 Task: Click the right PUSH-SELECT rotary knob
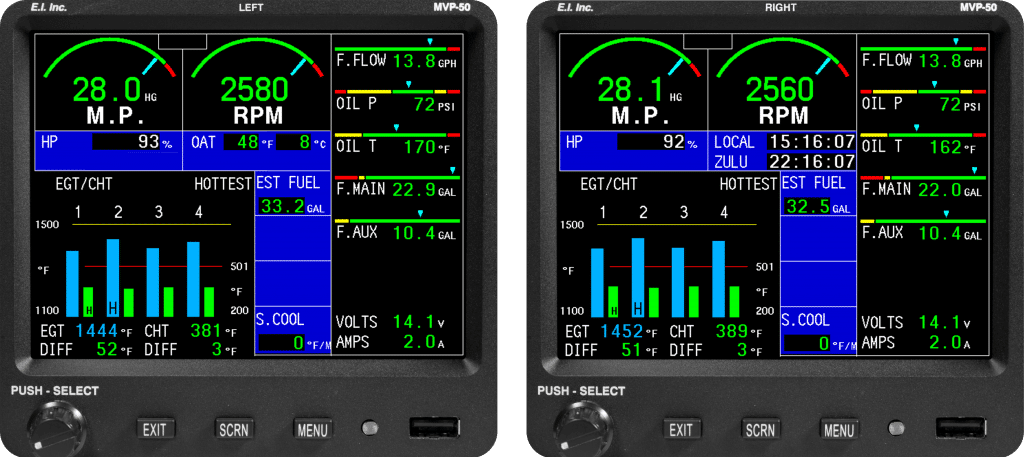click(583, 430)
